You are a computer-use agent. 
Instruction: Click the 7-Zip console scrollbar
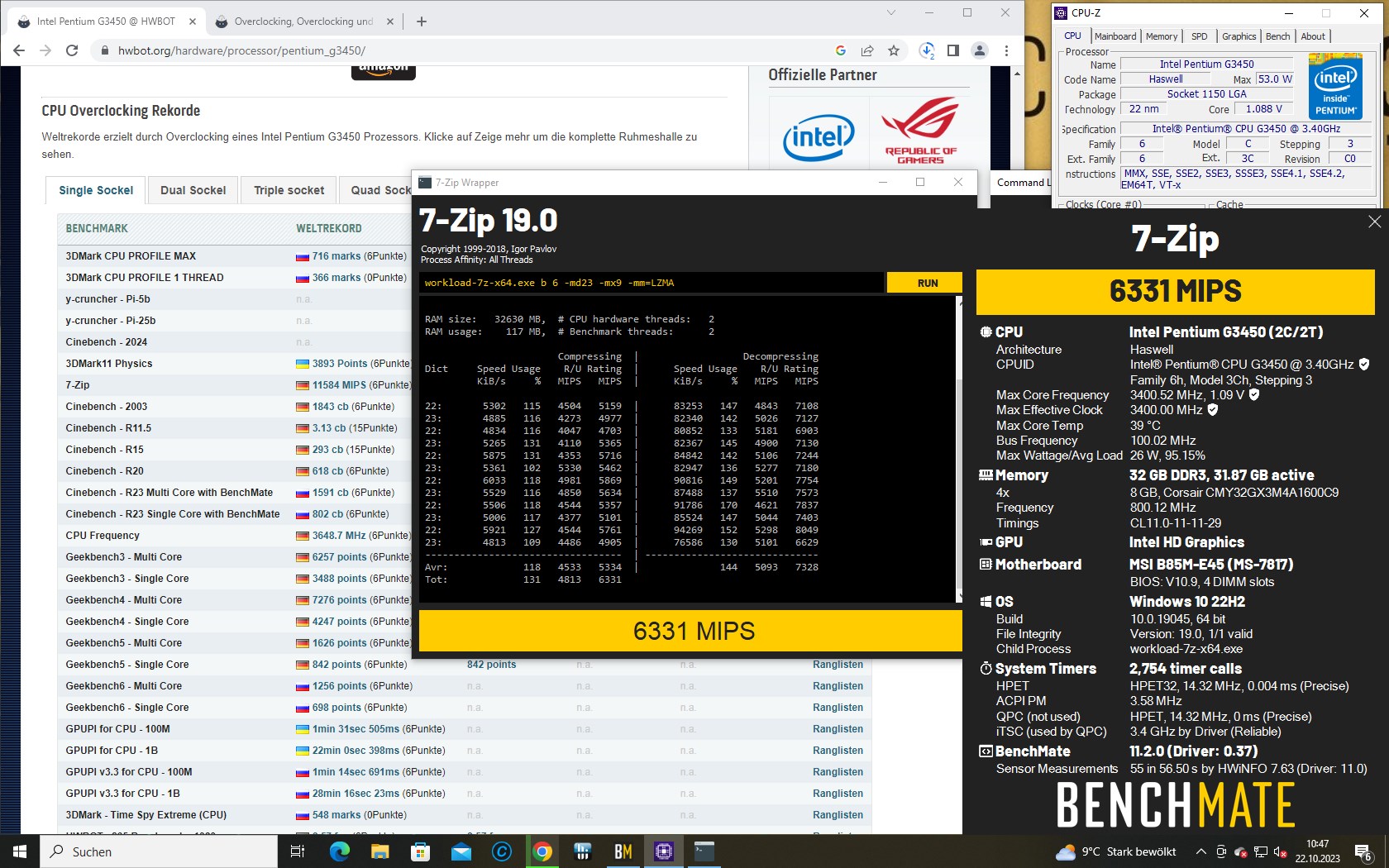coord(959,449)
